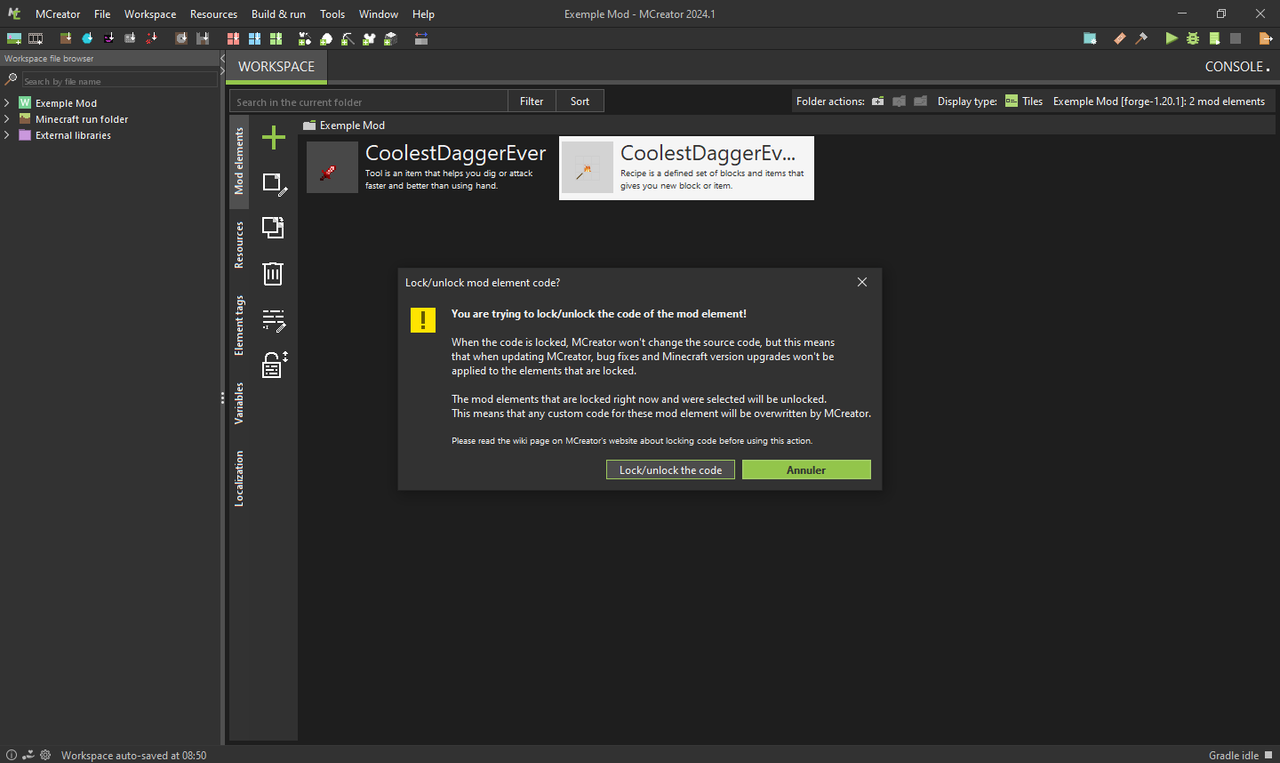Click the info icon in status bar

click(x=11, y=755)
